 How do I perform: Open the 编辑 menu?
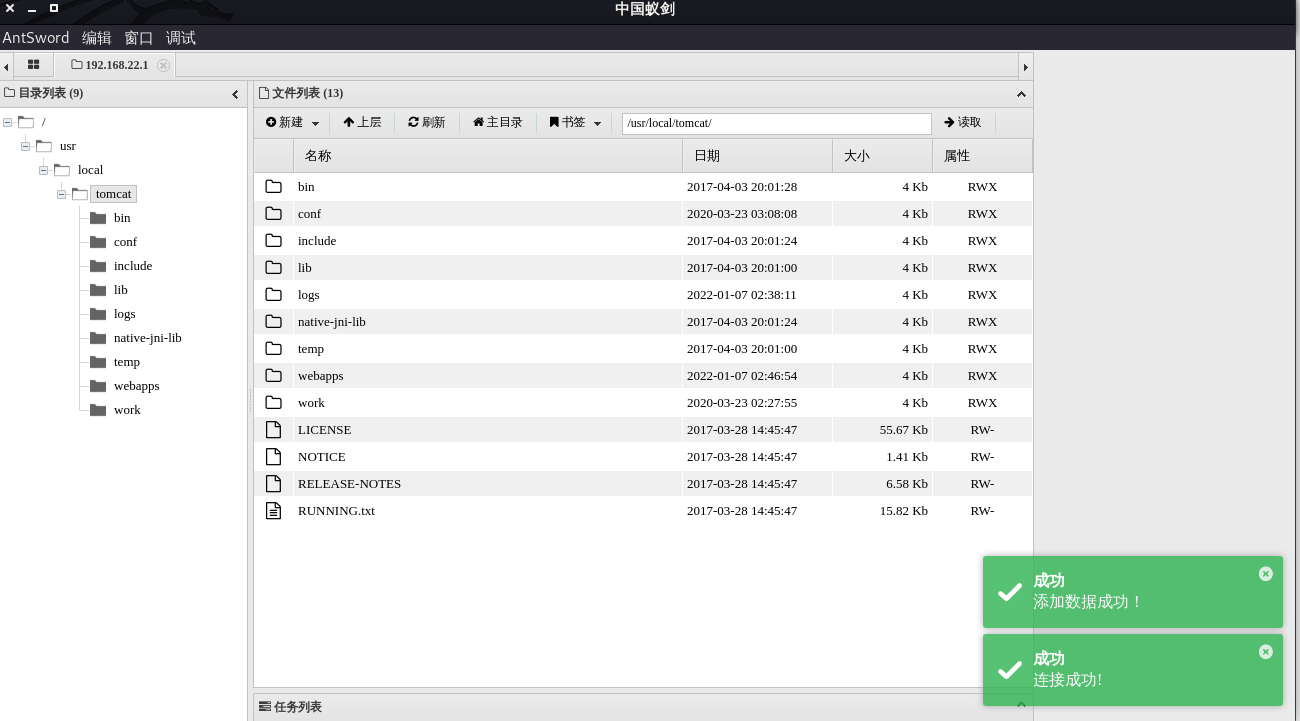pos(97,38)
